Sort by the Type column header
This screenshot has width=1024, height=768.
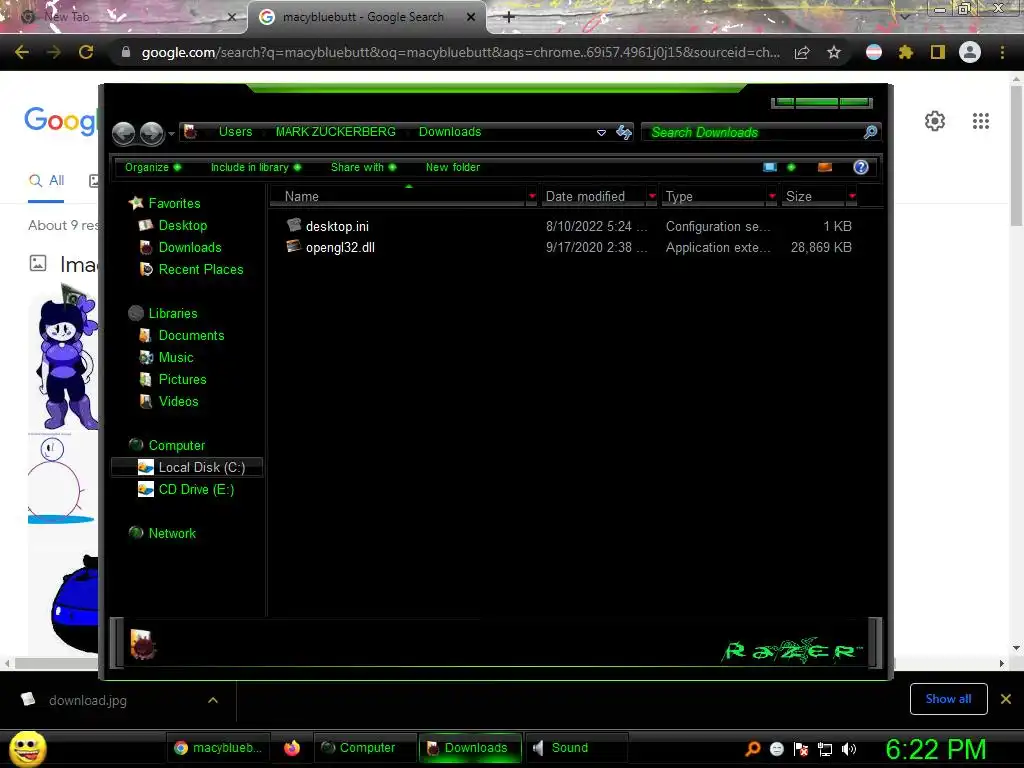pyautogui.click(x=714, y=197)
